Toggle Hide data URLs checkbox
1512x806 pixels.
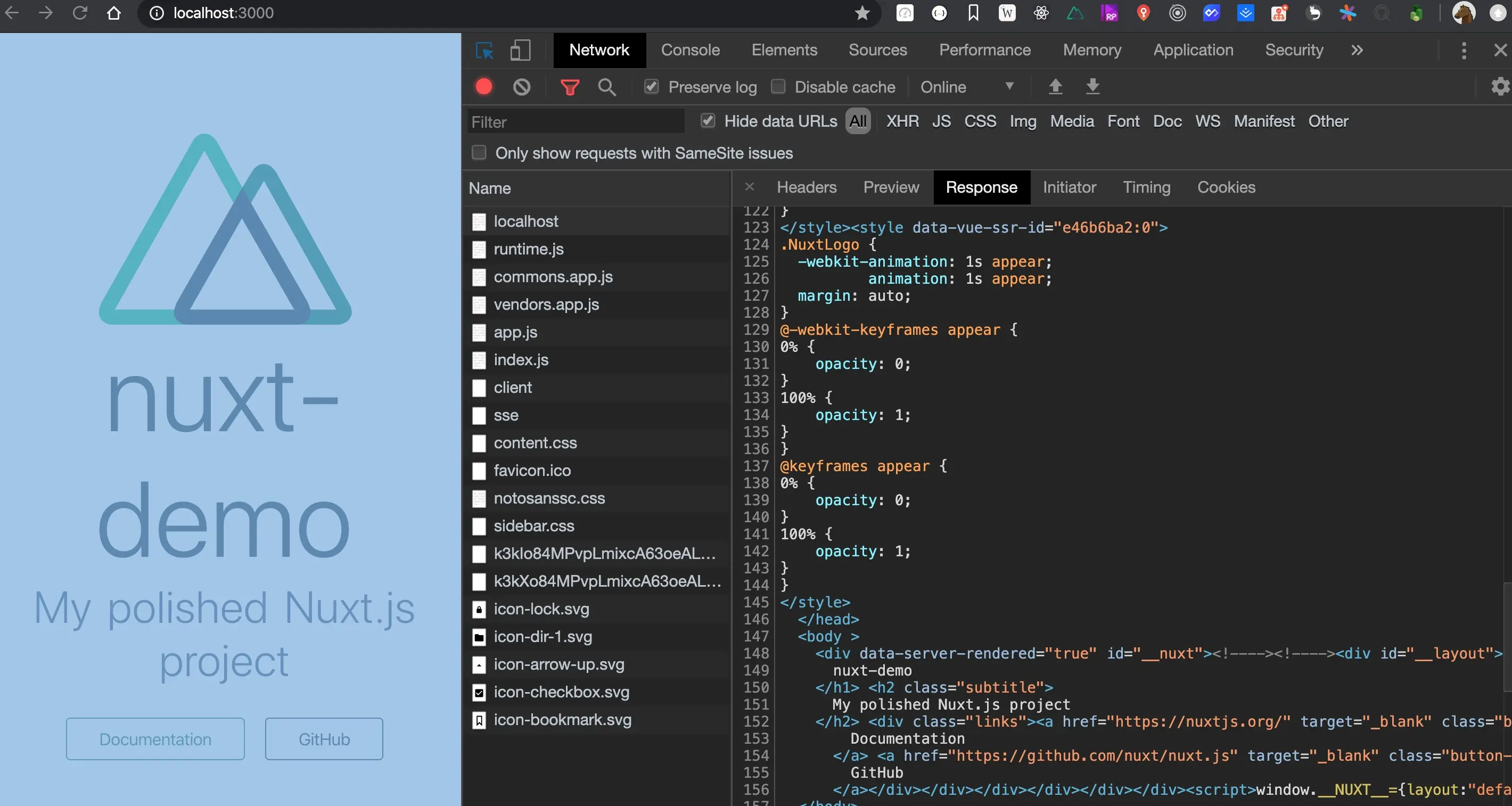click(707, 120)
